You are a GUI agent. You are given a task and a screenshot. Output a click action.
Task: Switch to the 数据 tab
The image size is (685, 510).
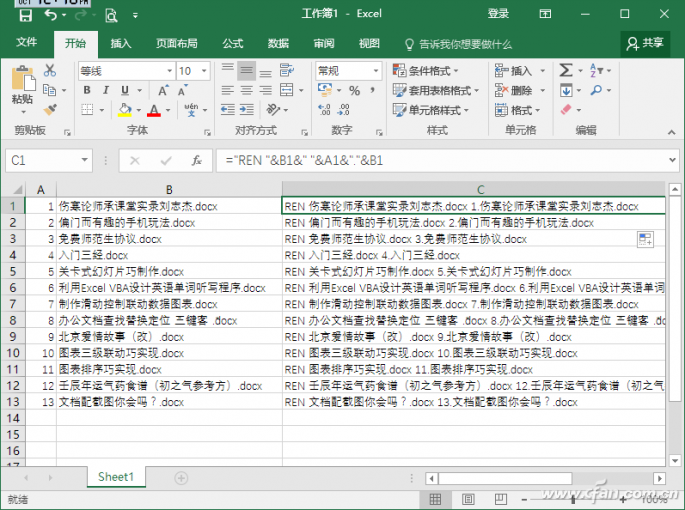278,44
